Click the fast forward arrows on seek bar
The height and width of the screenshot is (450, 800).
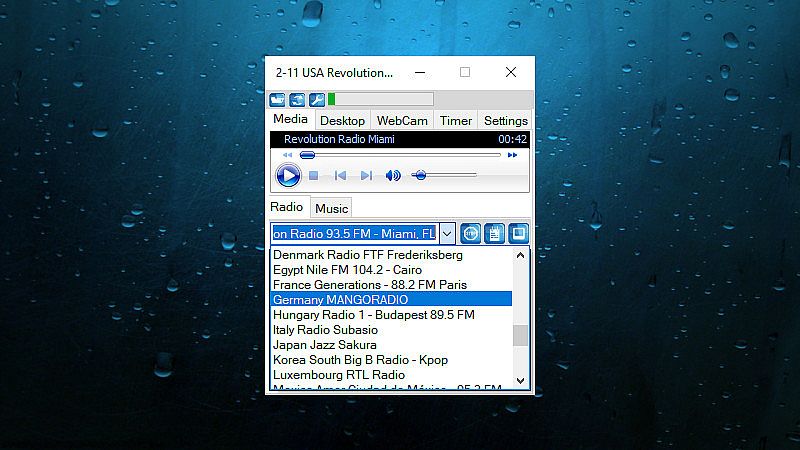[x=513, y=155]
